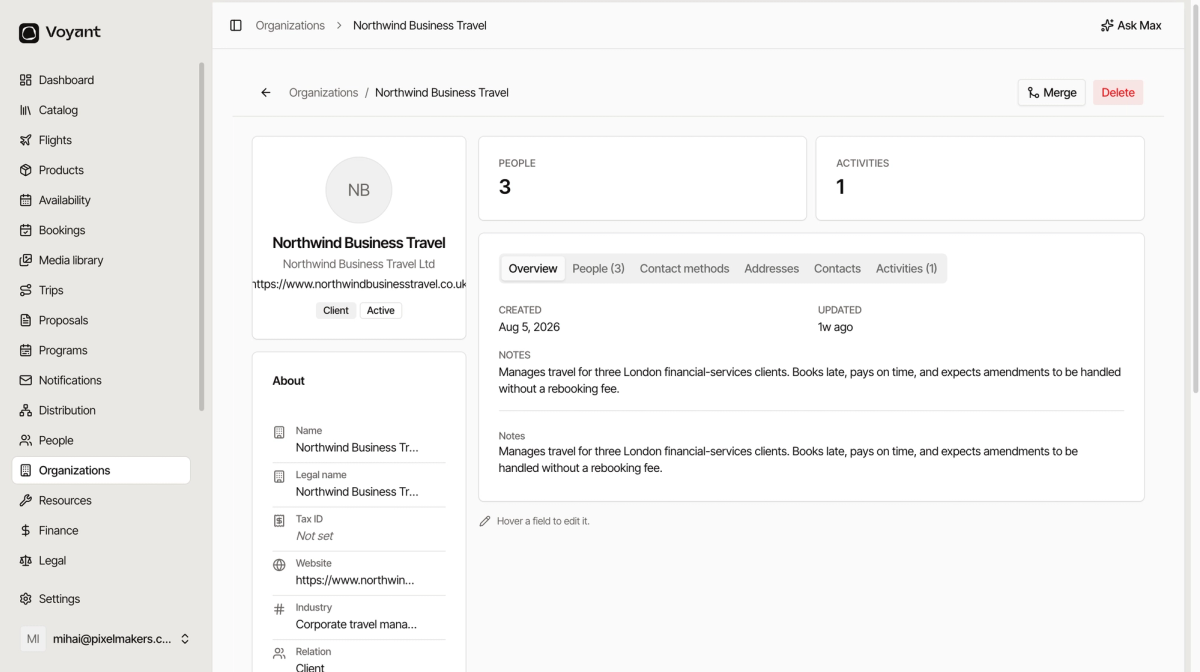Click the Flights plane icon
Screen dimensions: 1200x672
pyautogui.click(x=26, y=140)
